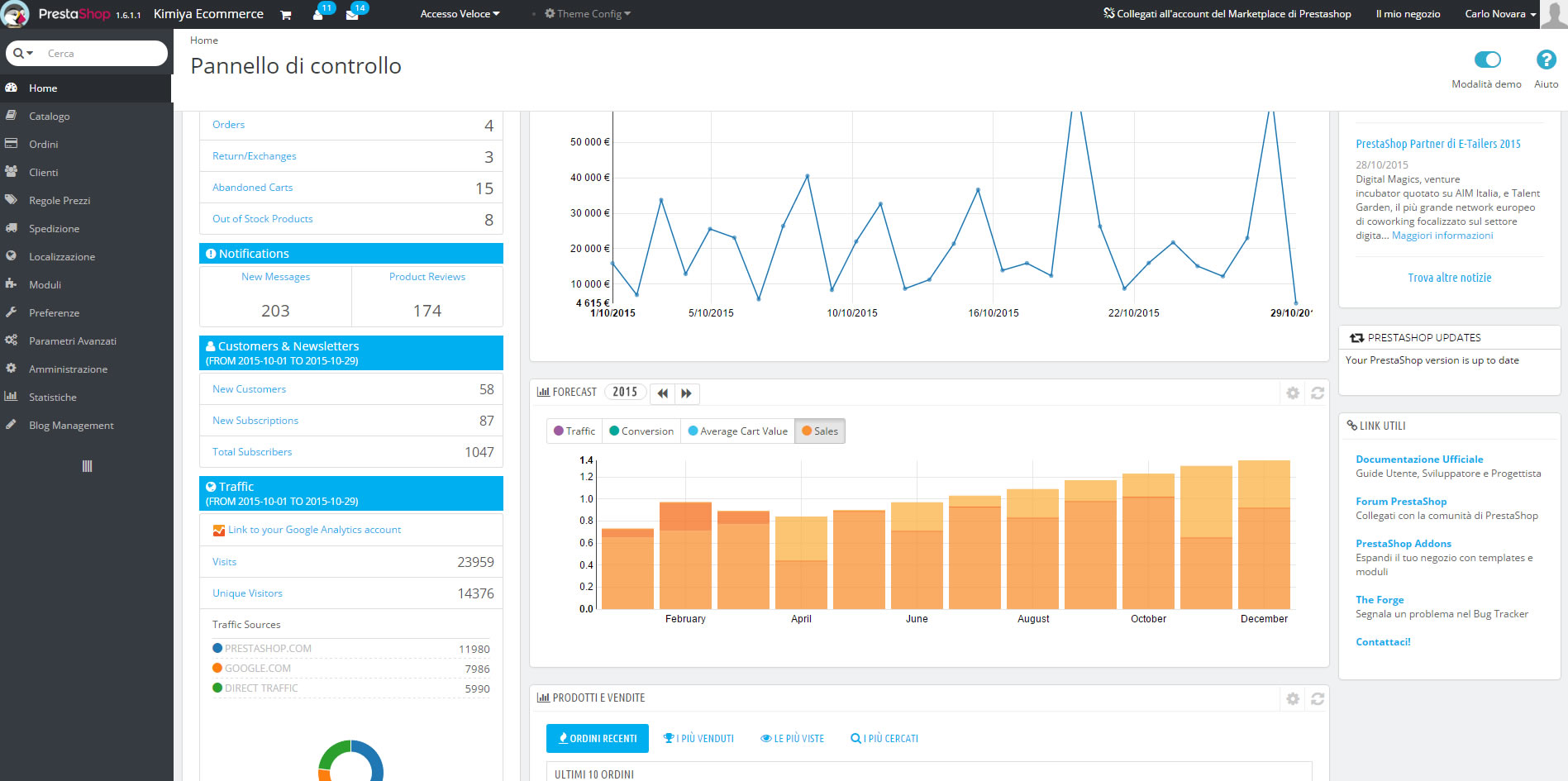Go to previous forecast year

tap(663, 393)
